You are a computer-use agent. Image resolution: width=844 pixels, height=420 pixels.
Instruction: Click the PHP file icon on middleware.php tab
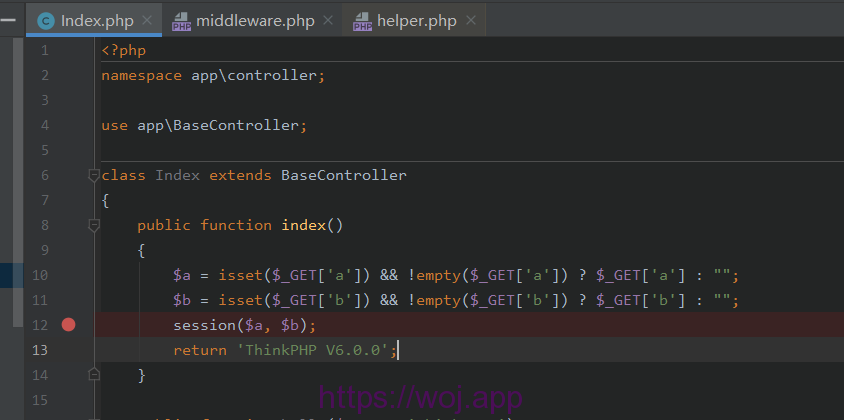coord(181,20)
